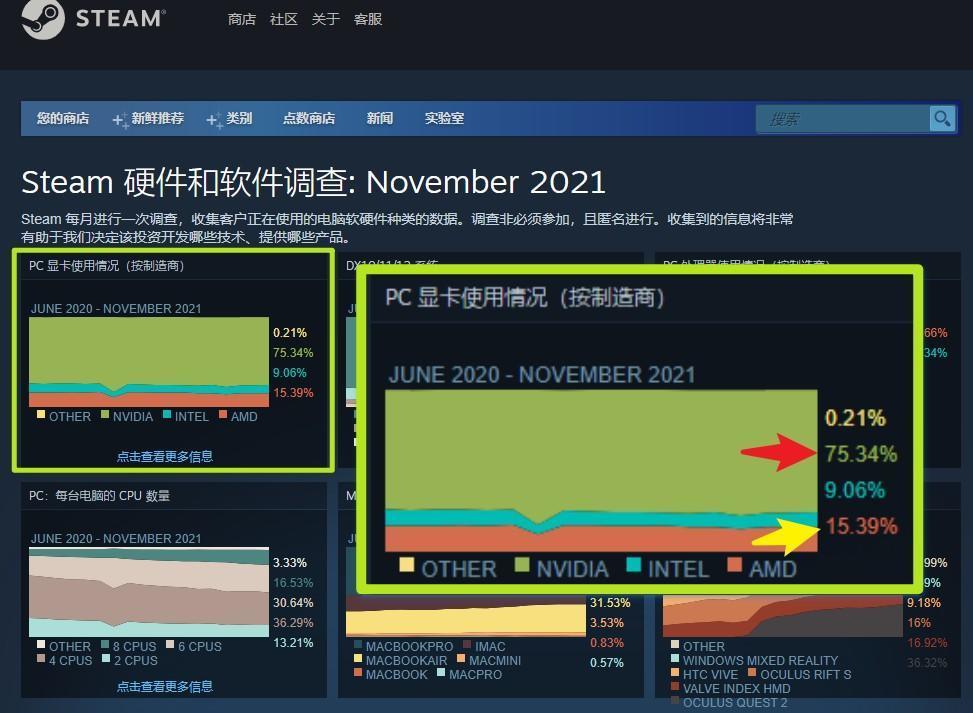Click the red arrow pointing at 75.34%
973x713 pixels.
779,451
